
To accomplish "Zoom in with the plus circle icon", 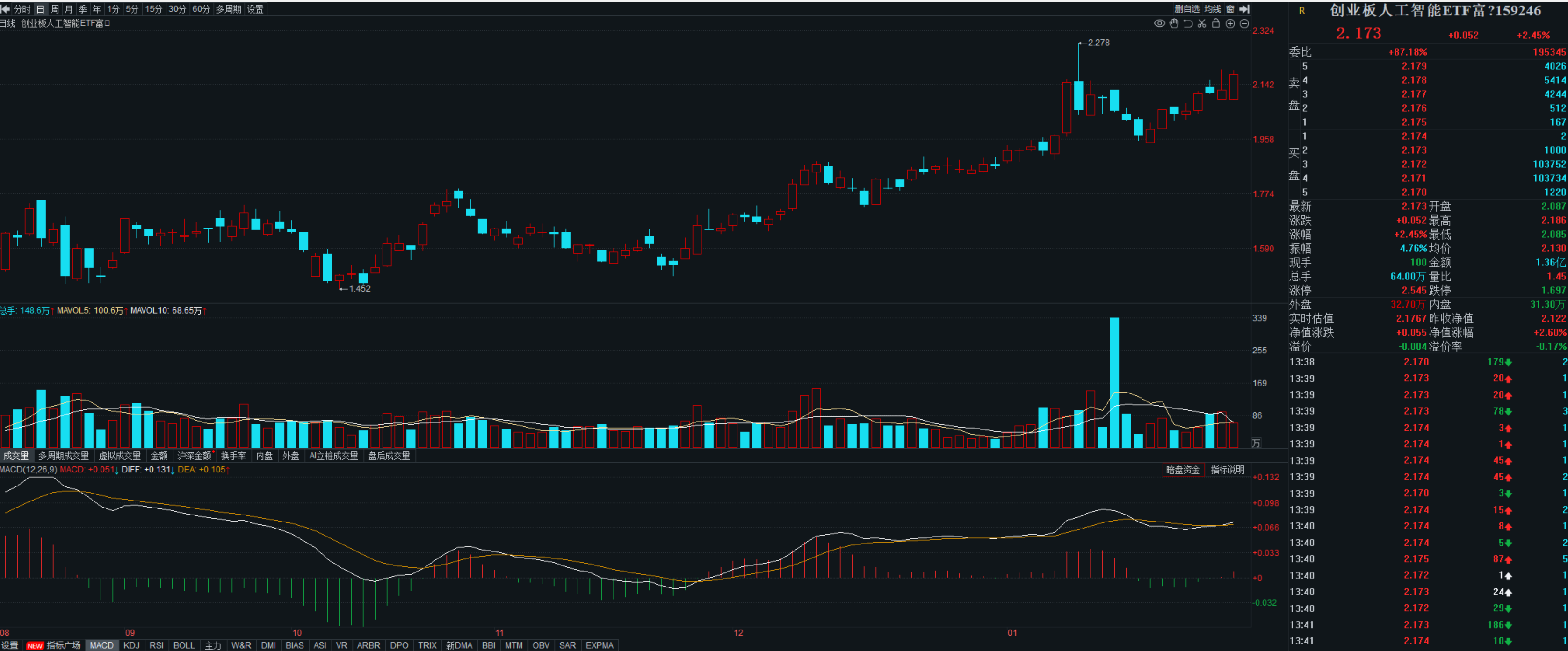I will (1230, 24).
